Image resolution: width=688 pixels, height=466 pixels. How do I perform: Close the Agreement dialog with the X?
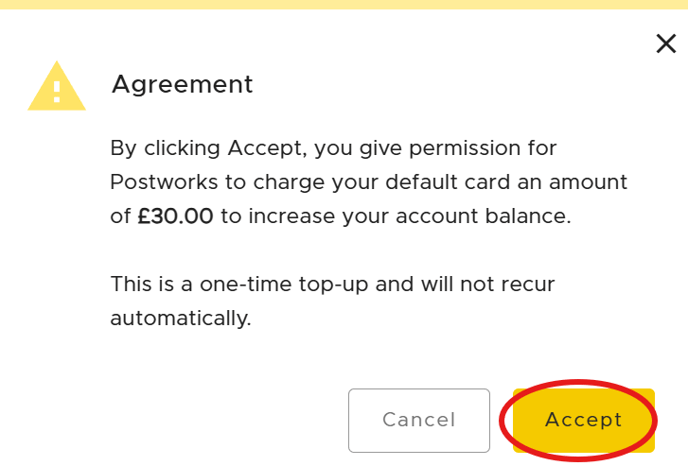(666, 44)
